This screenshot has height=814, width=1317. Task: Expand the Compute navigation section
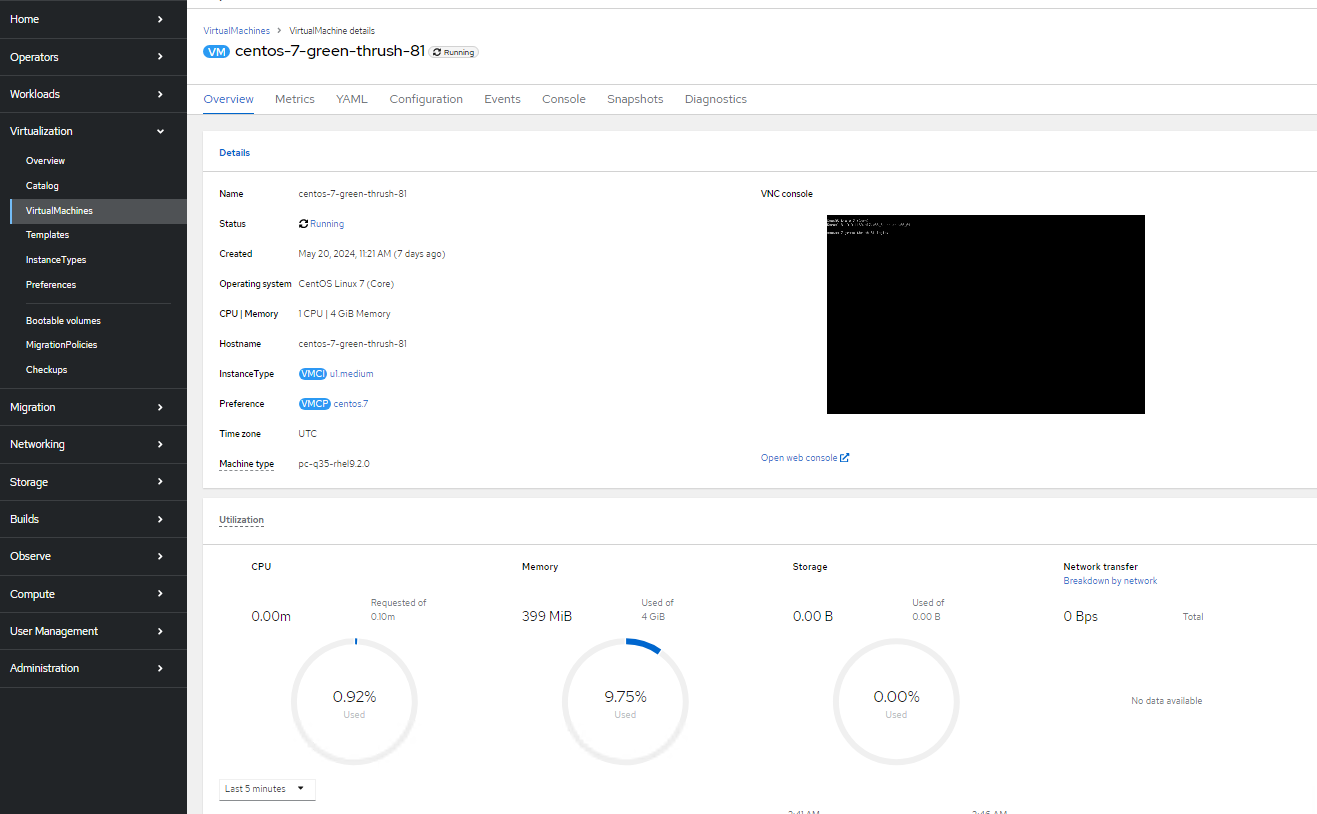point(93,594)
